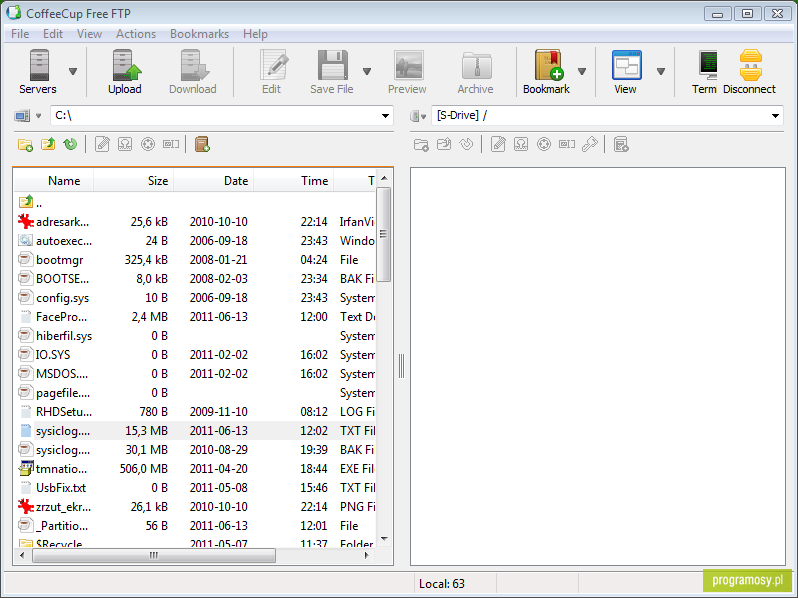Open remote server selector arrow

(x=423, y=117)
